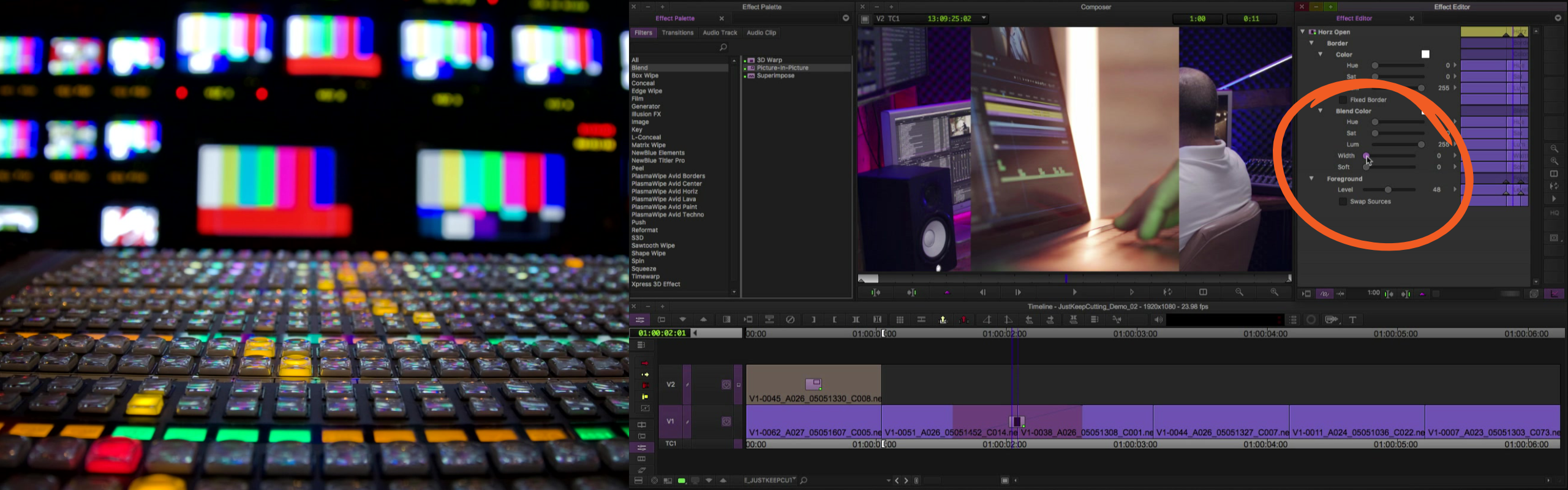The image size is (1568, 490).
Task: Select the Illusion FX category
Action: (x=646, y=115)
